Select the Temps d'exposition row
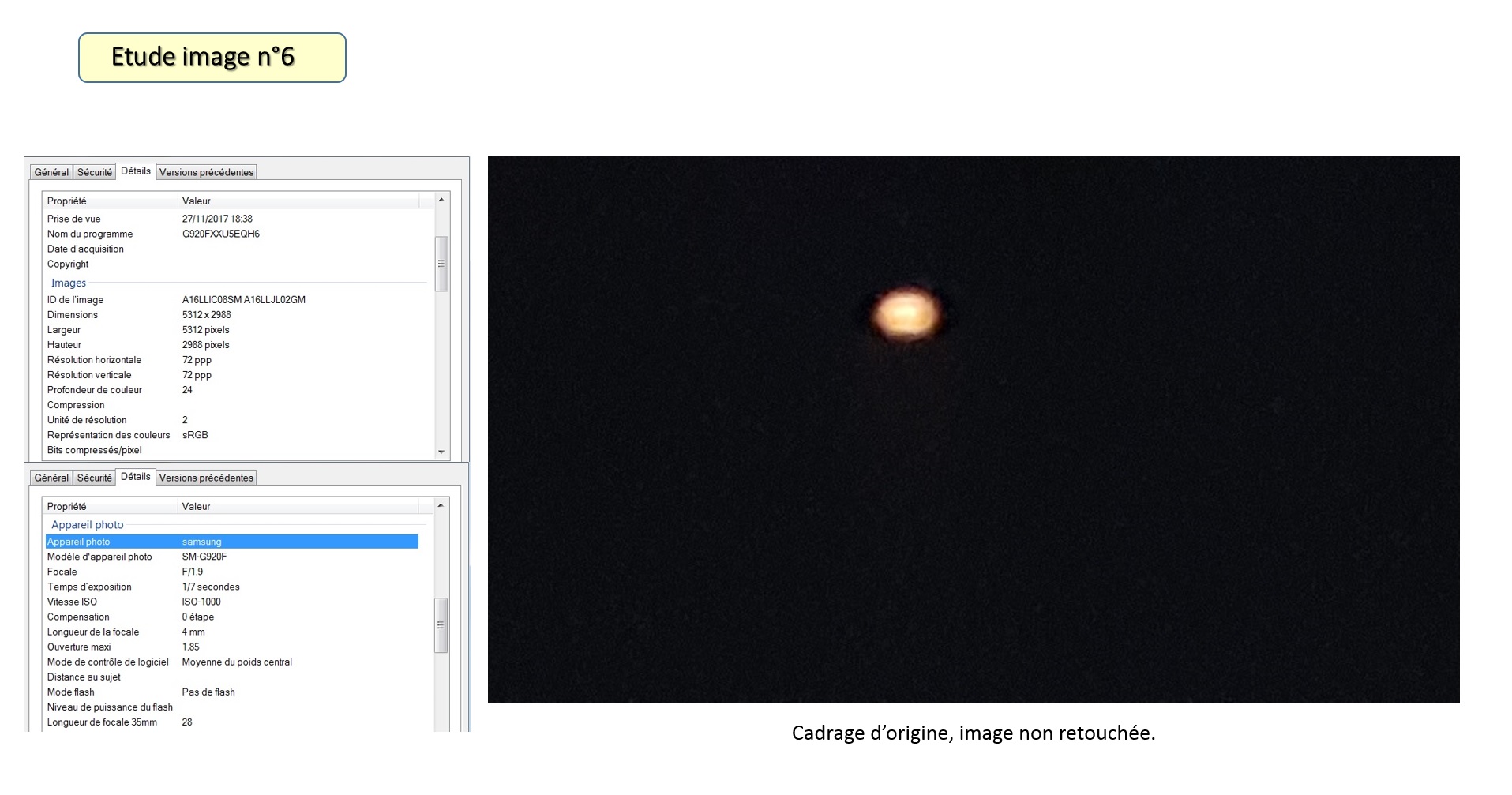The width and height of the screenshot is (1512, 795). 232,587
